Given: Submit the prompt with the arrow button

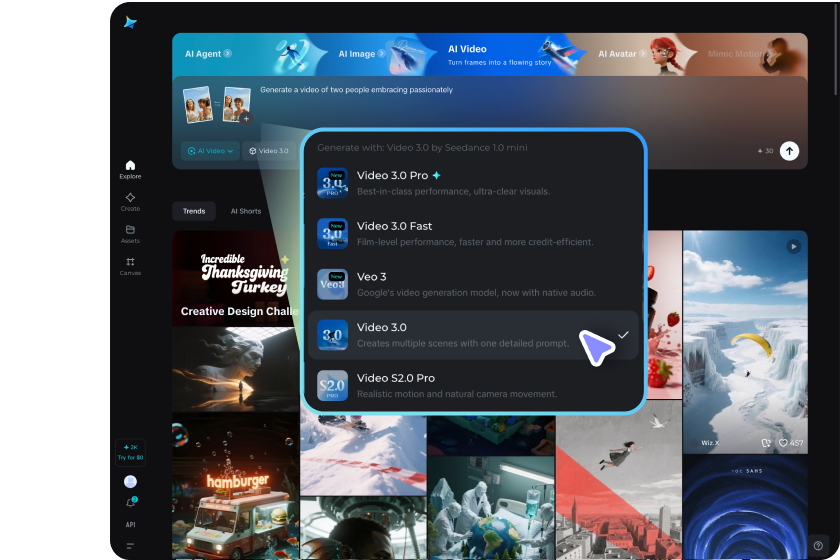Looking at the screenshot, I should (789, 151).
